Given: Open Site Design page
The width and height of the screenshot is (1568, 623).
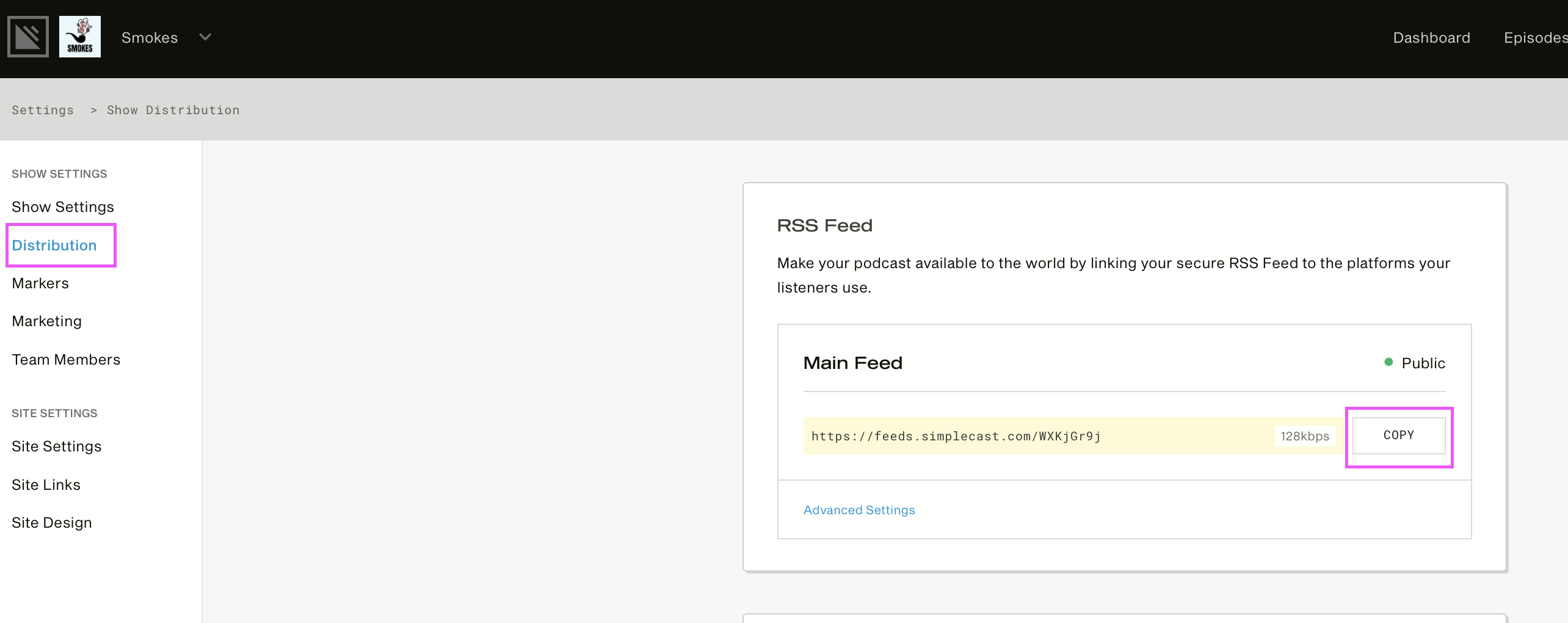Looking at the screenshot, I should click(52, 523).
